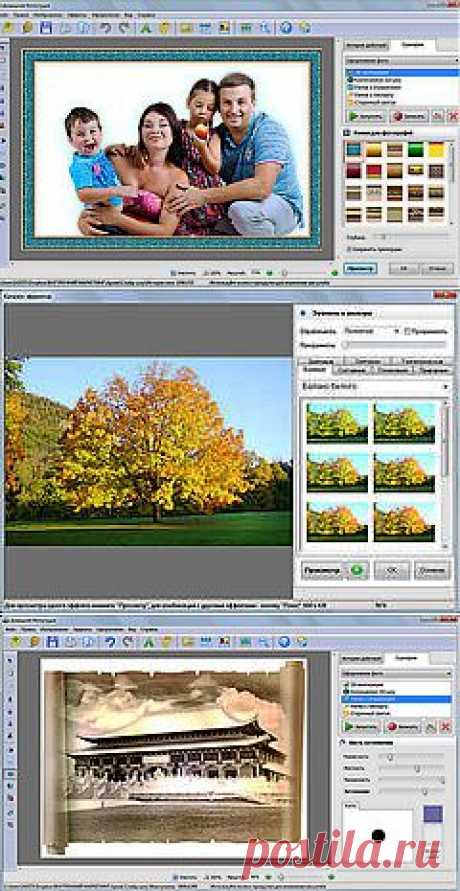Switch to action history tab, family photo window
Image resolution: width=460 pixels, height=891 pixels.
[x=367, y=45]
